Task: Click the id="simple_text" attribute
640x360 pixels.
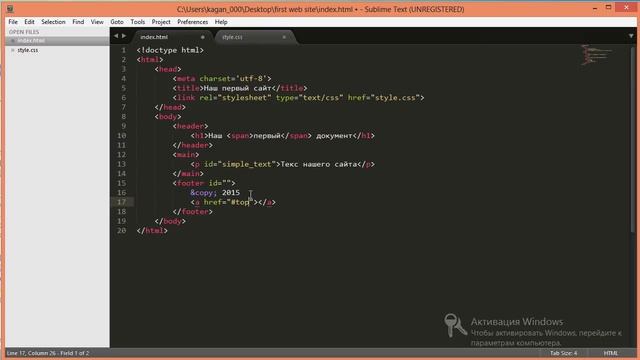Action: [x=240, y=164]
